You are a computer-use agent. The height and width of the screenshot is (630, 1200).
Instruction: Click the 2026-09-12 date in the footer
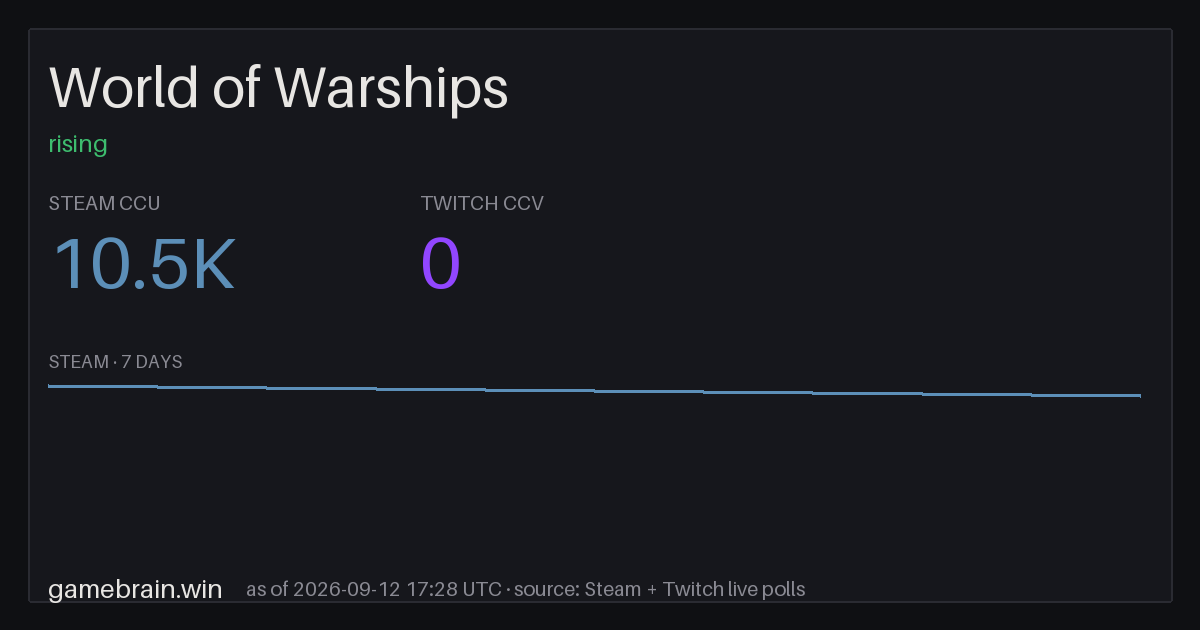(x=348, y=589)
